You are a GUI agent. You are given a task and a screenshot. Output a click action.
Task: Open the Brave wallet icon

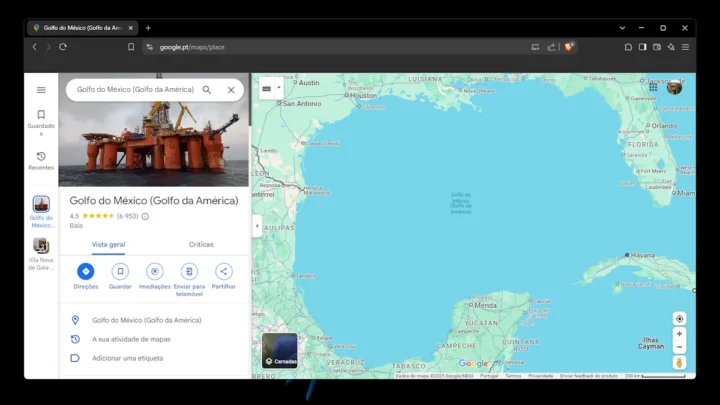pos(657,47)
